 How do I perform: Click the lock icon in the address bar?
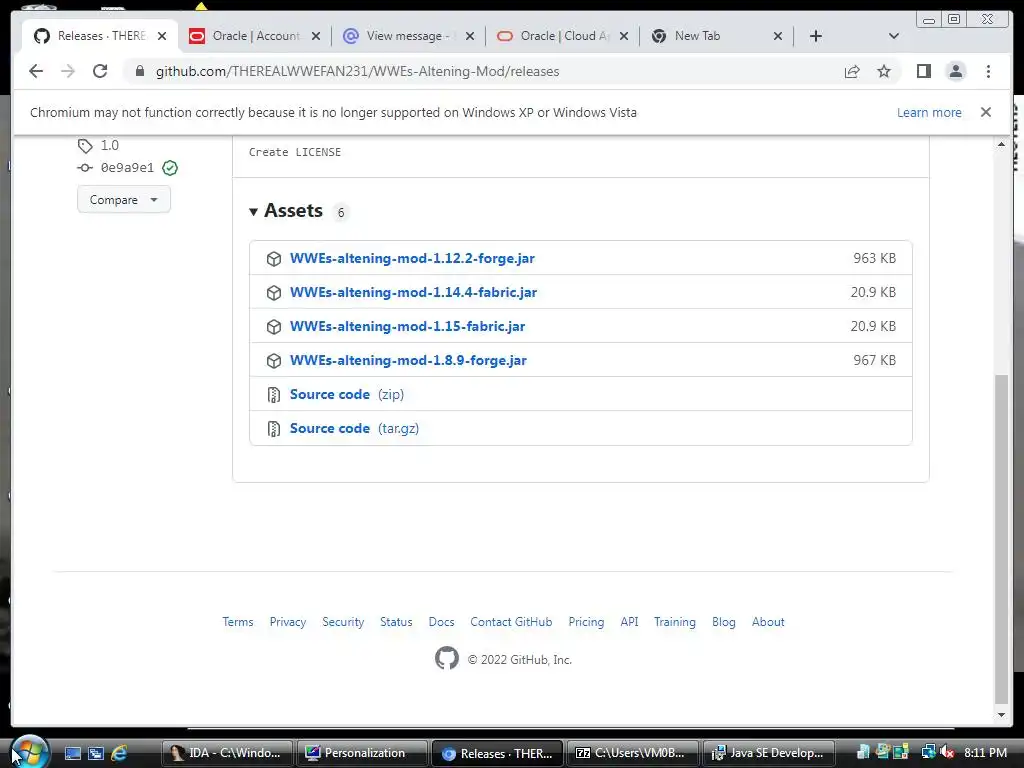pos(139,71)
